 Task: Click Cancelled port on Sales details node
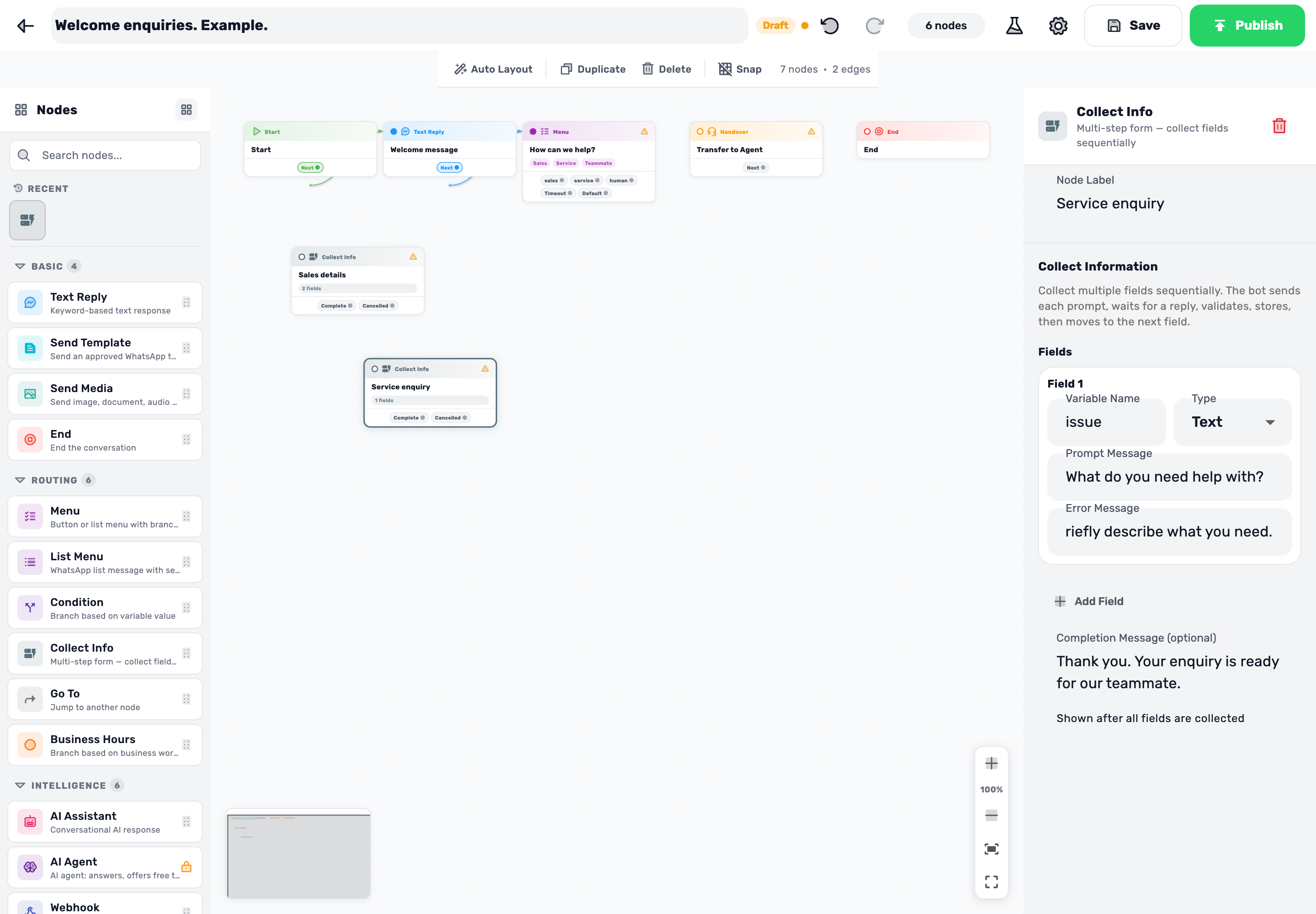coord(378,306)
